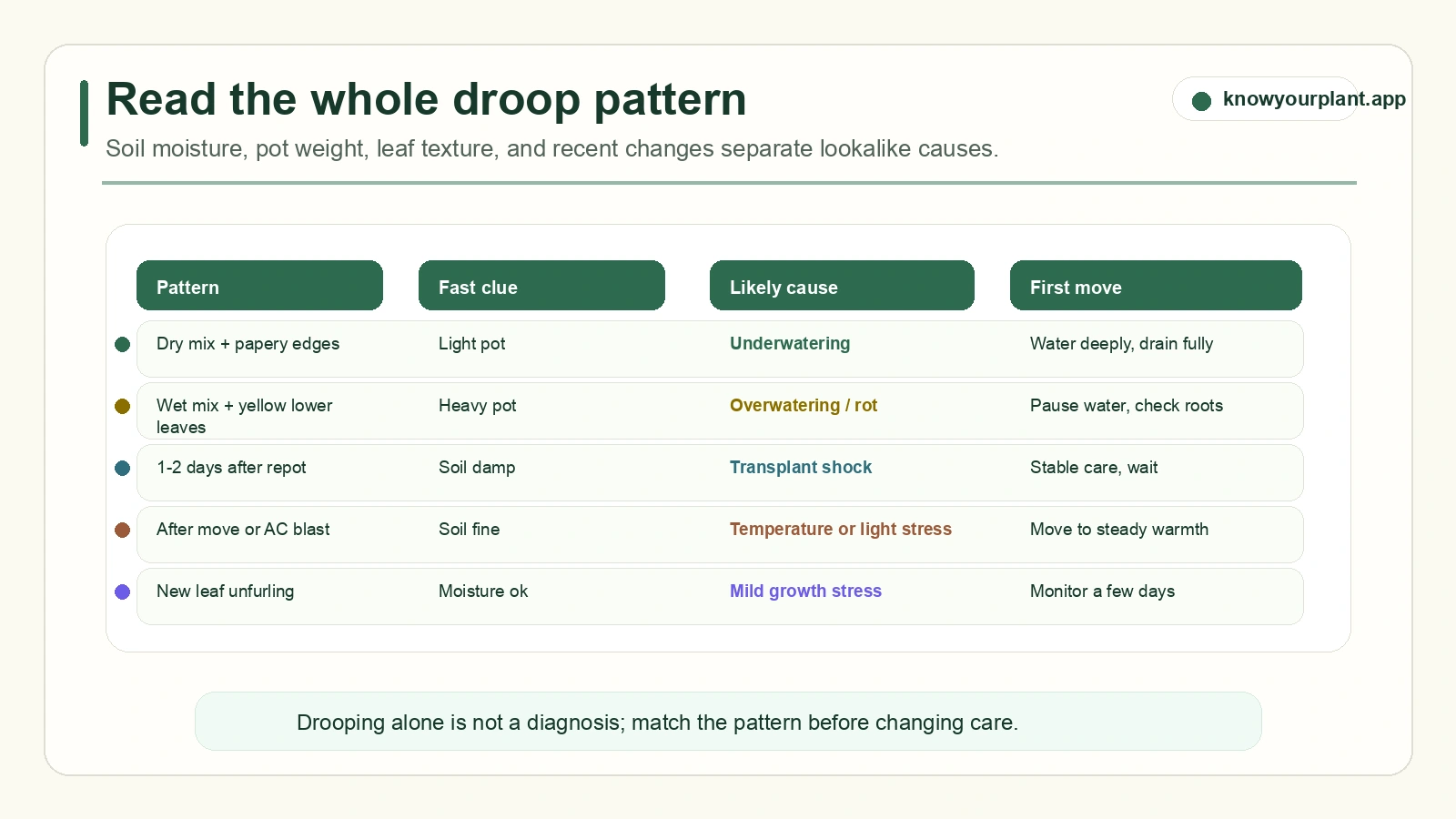
Task: Click the 'Moisture ok' cell
Action: (x=483, y=591)
